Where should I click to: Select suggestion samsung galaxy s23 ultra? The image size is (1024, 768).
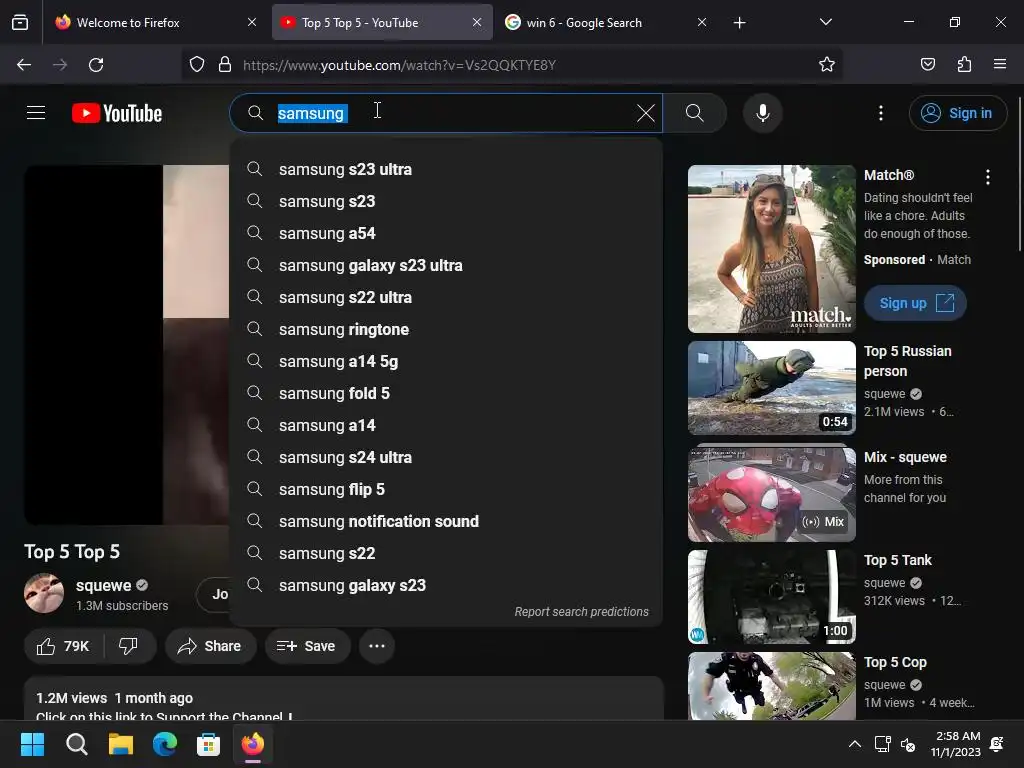pyautogui.click(x=447, y=265)
